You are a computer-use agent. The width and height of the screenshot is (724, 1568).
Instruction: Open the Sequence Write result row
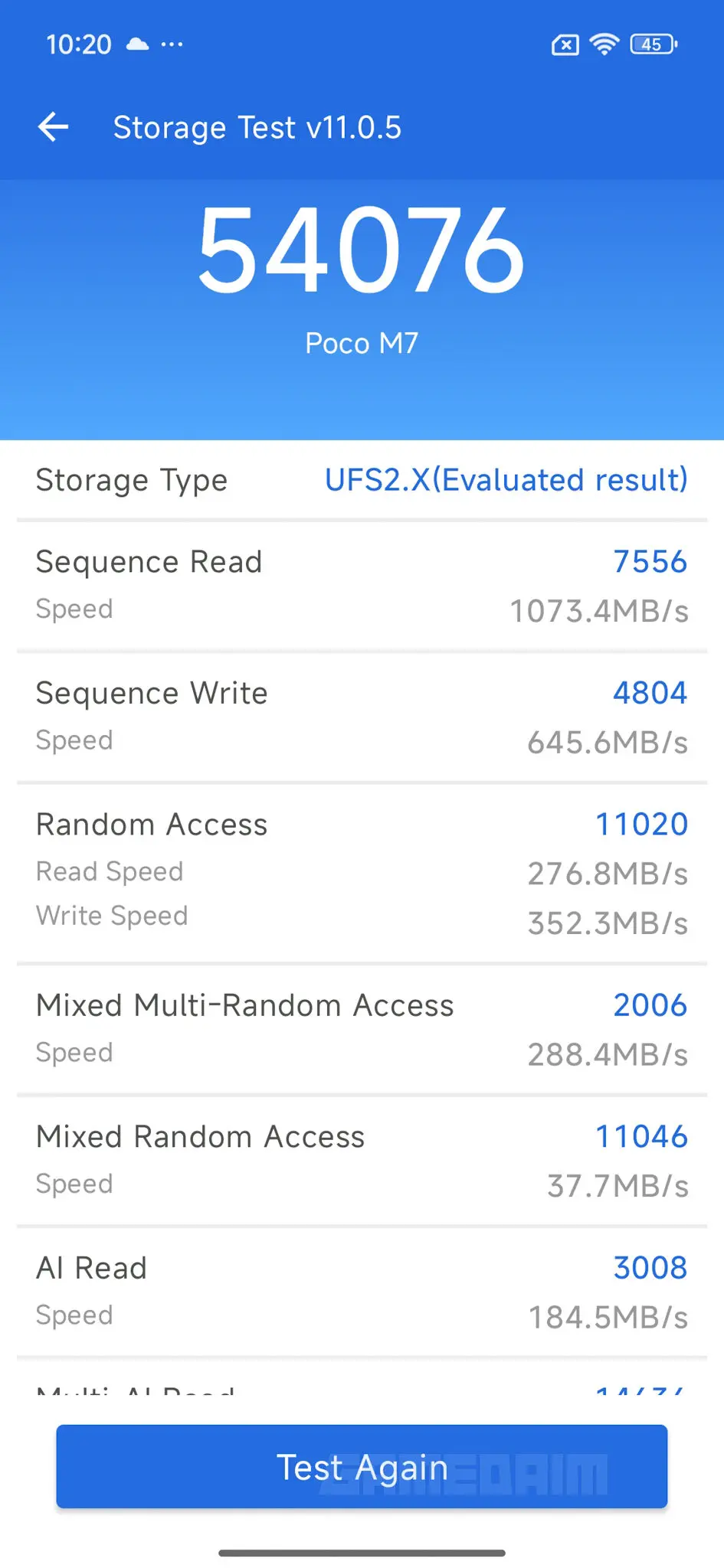(362, 717)
